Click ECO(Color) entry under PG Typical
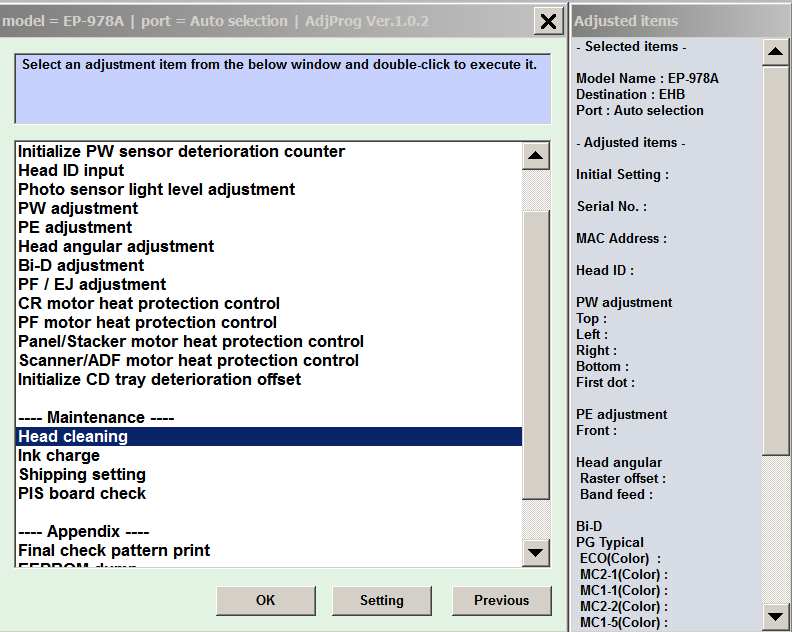792x632 pixels. [620, 559]
